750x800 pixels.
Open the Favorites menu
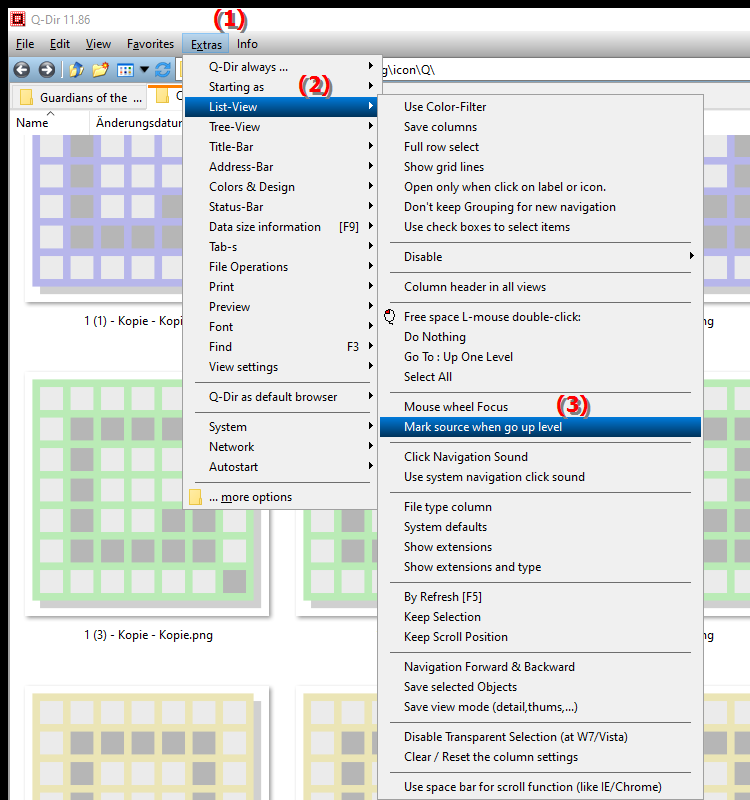150,44
